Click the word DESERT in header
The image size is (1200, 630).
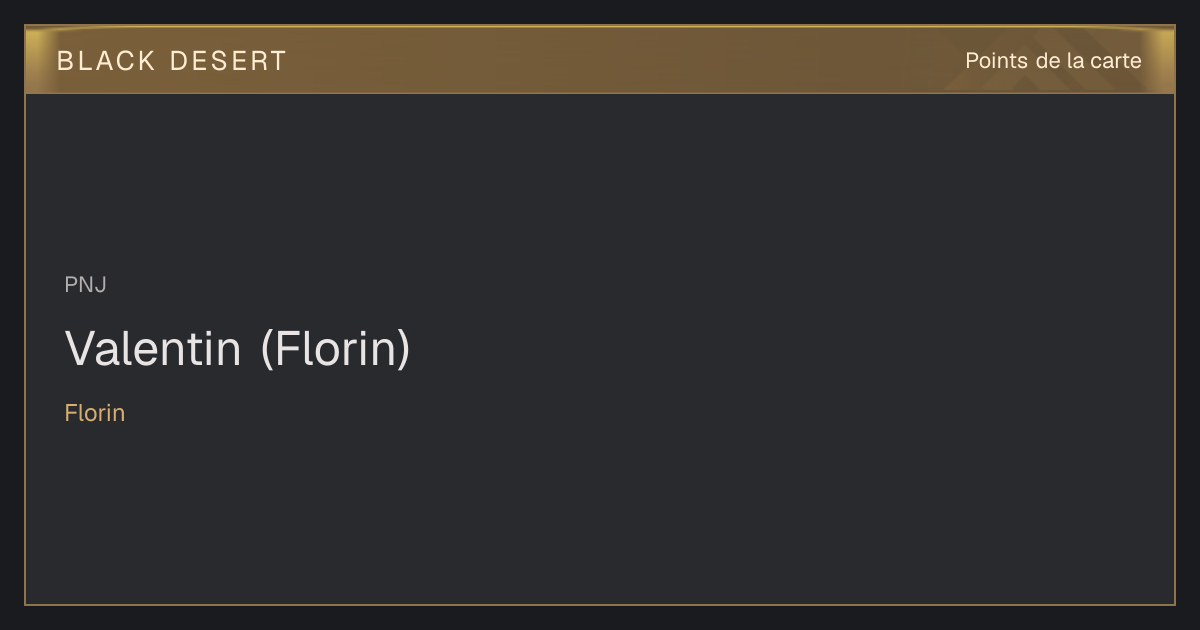(x=228, y=61)
